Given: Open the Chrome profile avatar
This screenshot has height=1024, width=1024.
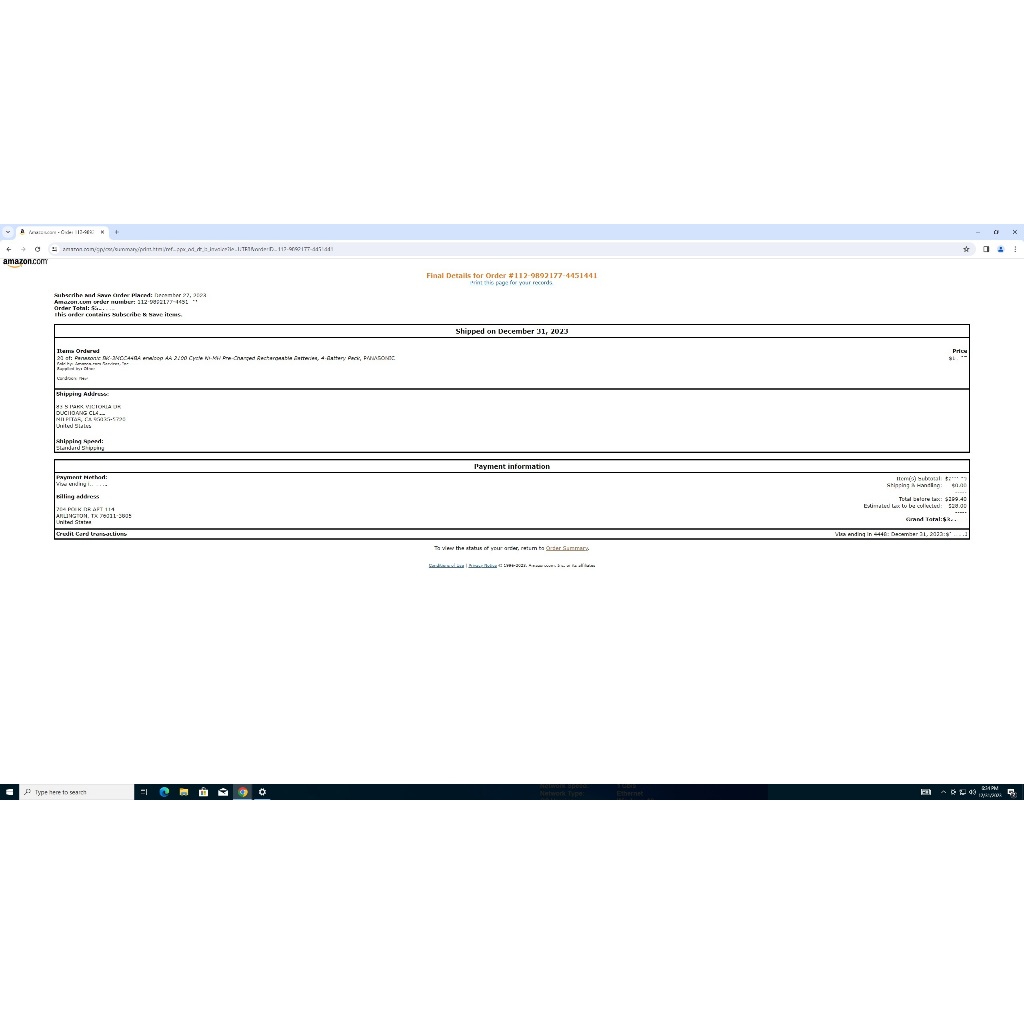Looking at the screenshot, I should (1000, 249).
